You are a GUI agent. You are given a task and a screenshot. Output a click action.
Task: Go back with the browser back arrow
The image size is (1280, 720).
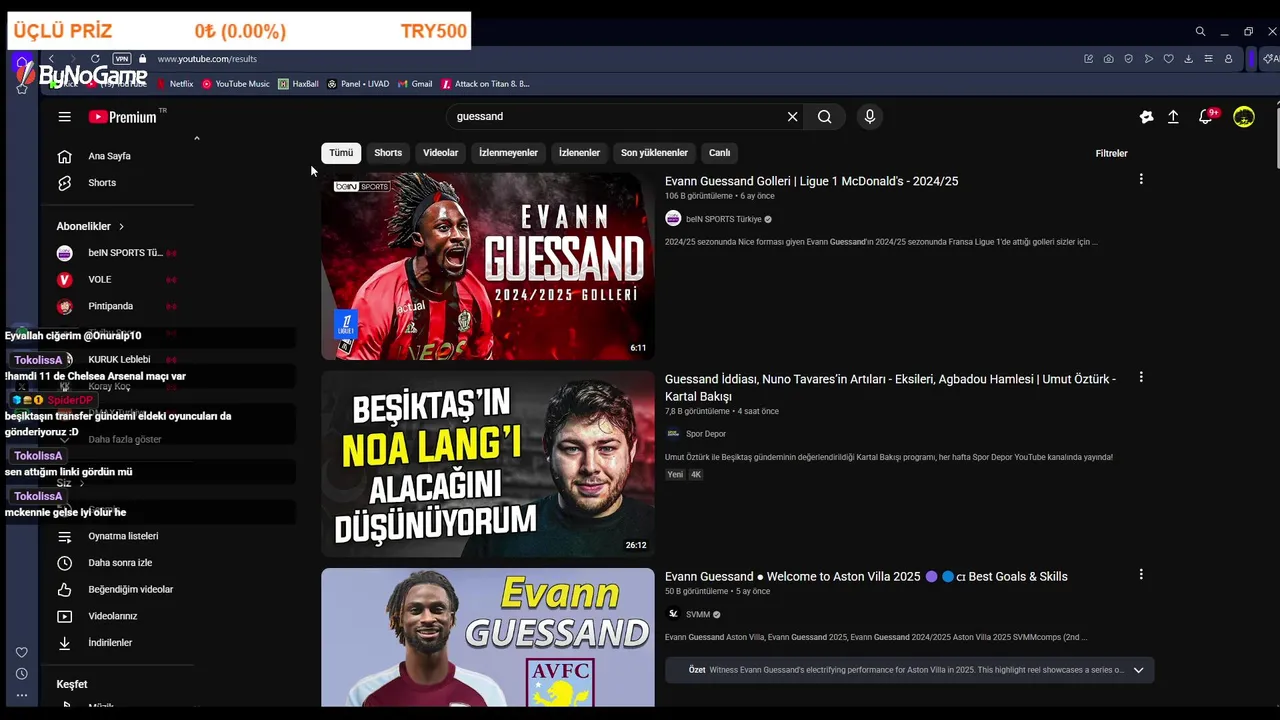coord(51,59)
